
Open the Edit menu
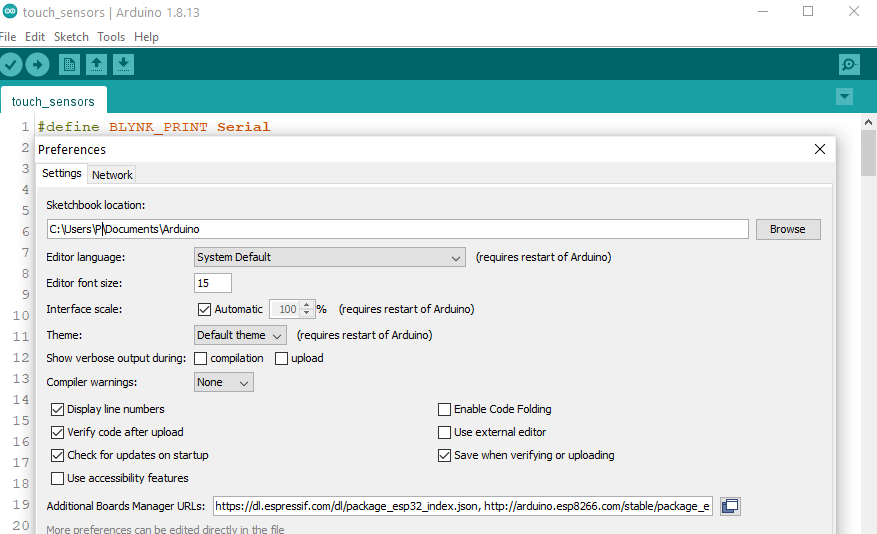(x=35, y=37)
